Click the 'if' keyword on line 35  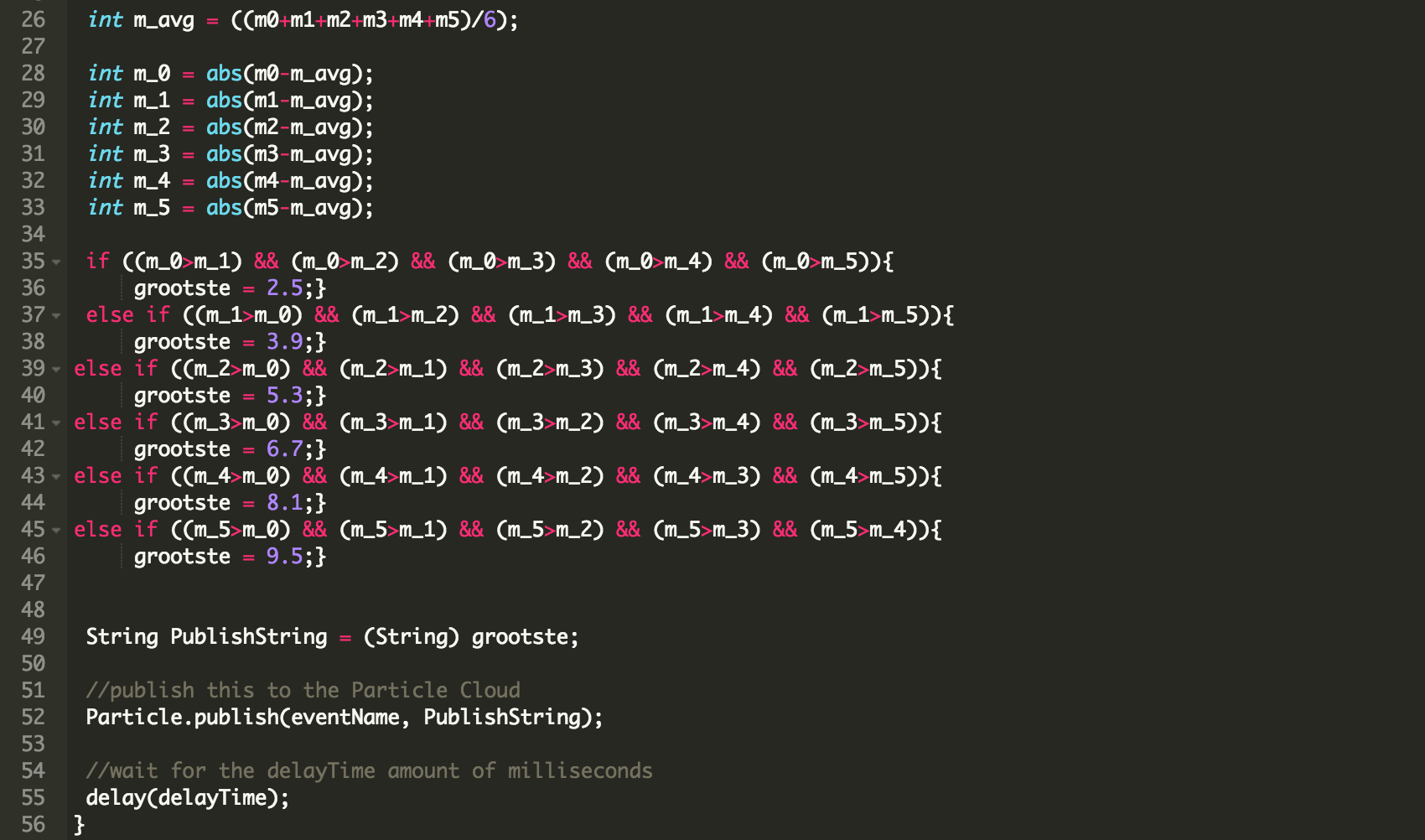pos(98,261)
